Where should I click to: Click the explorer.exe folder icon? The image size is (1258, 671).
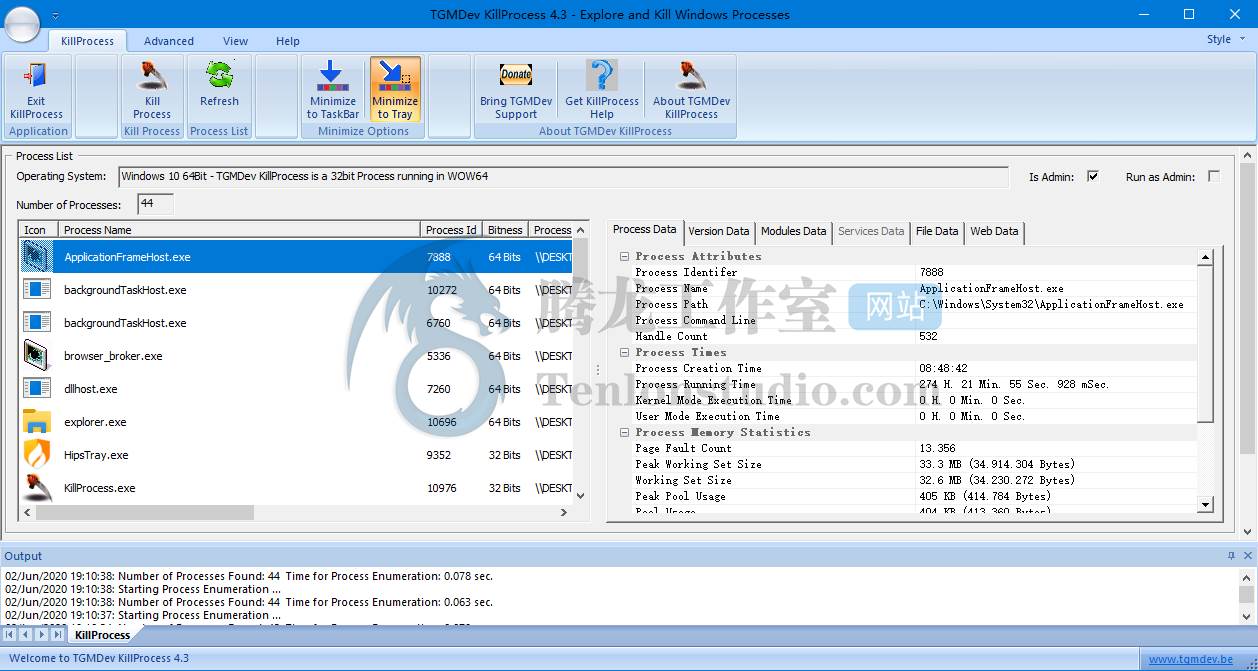(37, 422)
